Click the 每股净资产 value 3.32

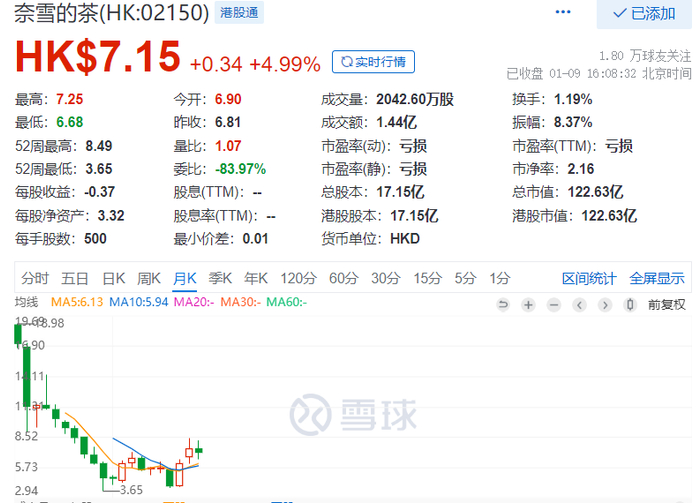point(111,216)
